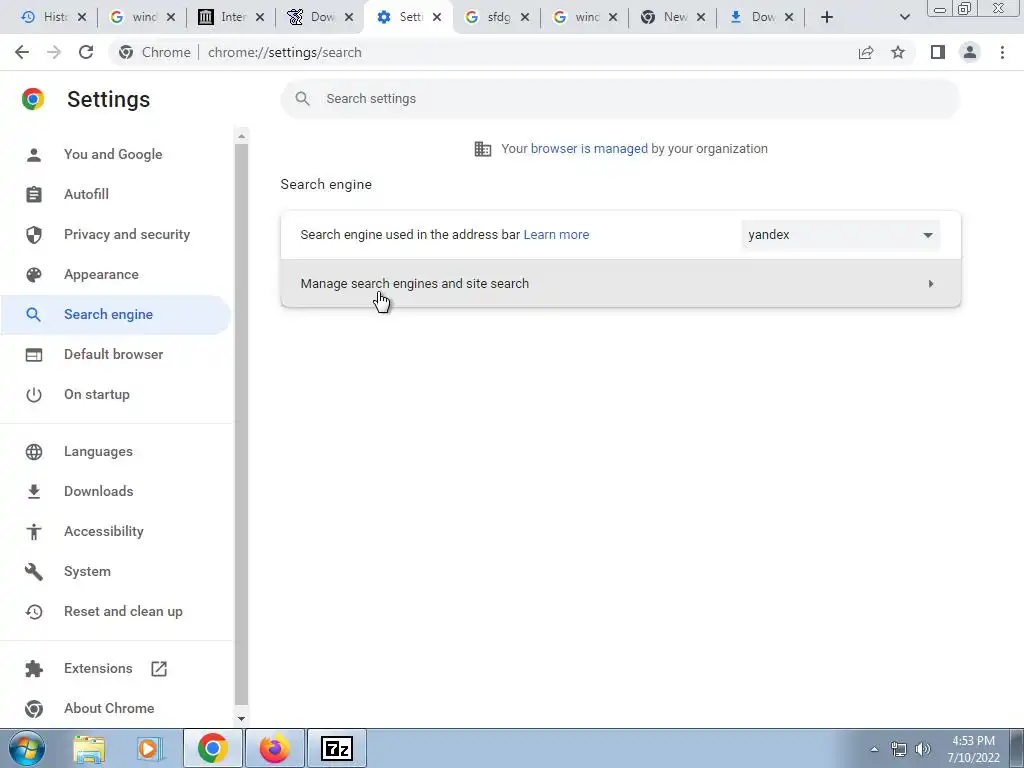Open the Learn more link
The height and width of the screenshot is (768, 1024).
click(556, 234)
